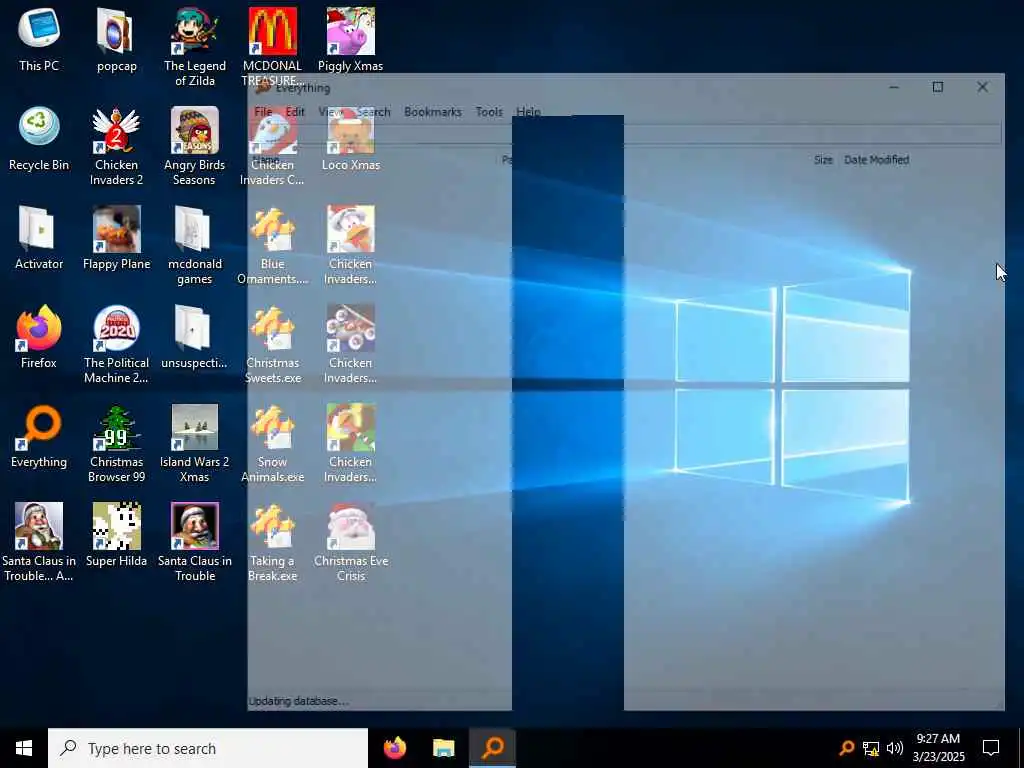Open the volume tray icon
The image size is (1024, 768).
pyautogui.click(x=895, y=748)
